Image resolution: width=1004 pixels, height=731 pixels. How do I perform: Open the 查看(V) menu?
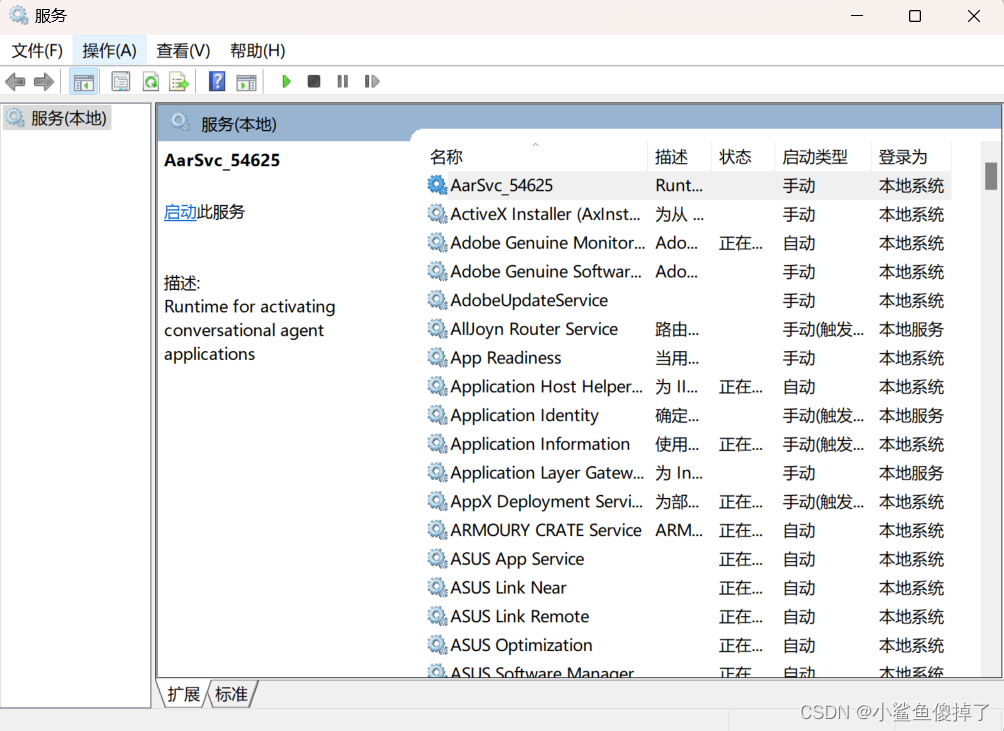point(183,51)
